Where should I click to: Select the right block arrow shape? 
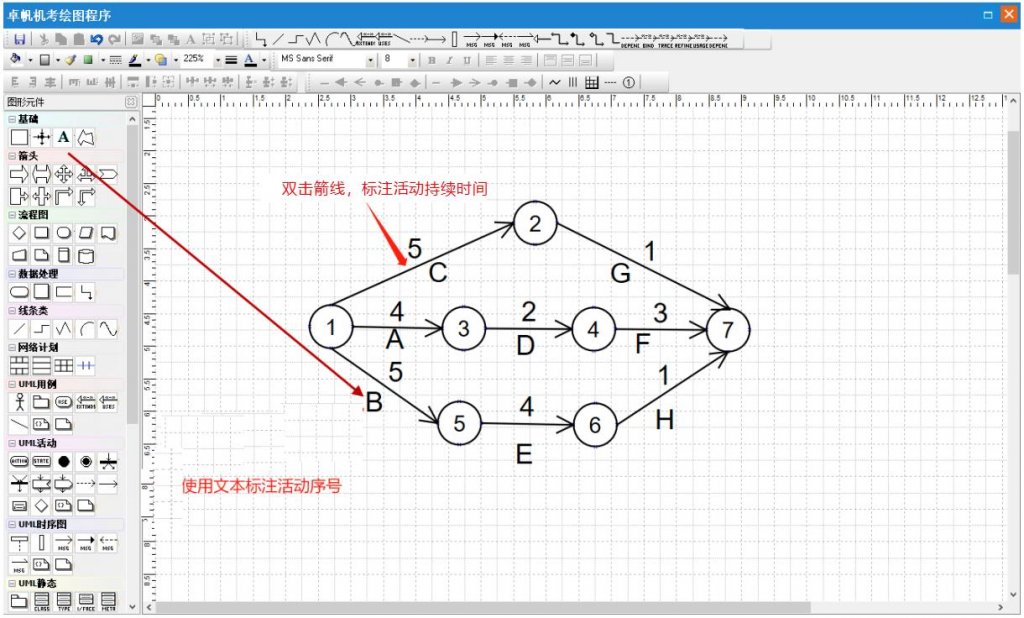click(x=20, y=174)
